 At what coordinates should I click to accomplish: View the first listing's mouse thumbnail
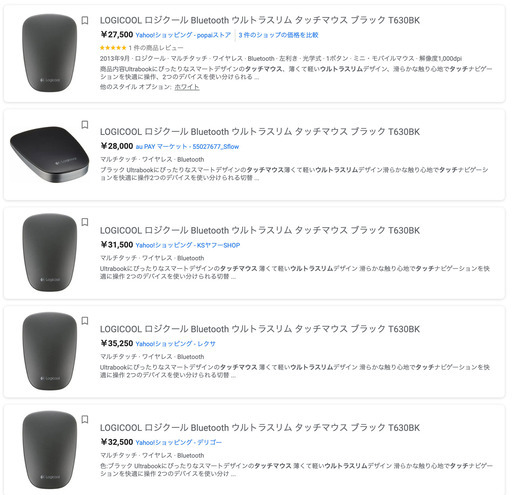(50, 53)
